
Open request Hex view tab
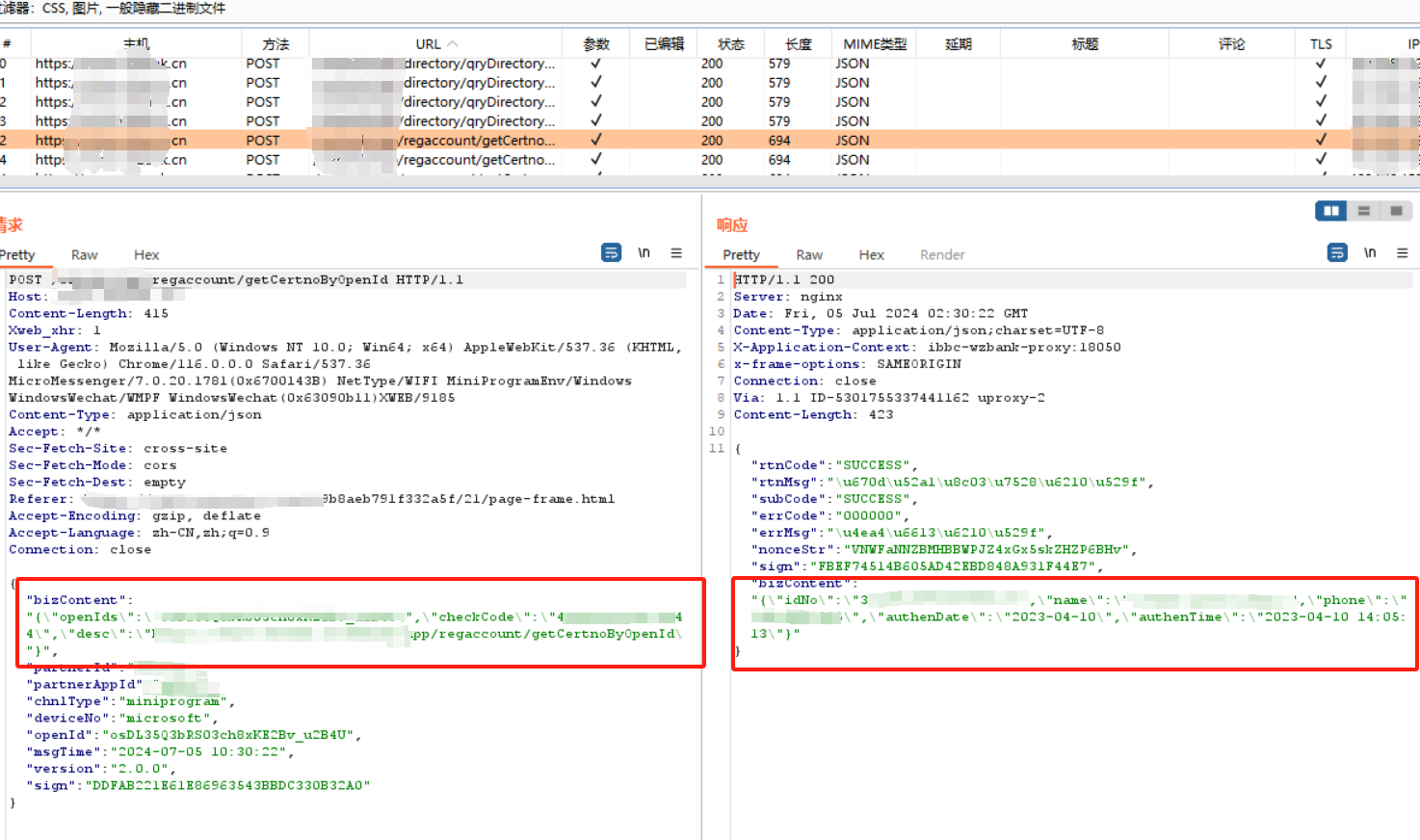point(146,254)
